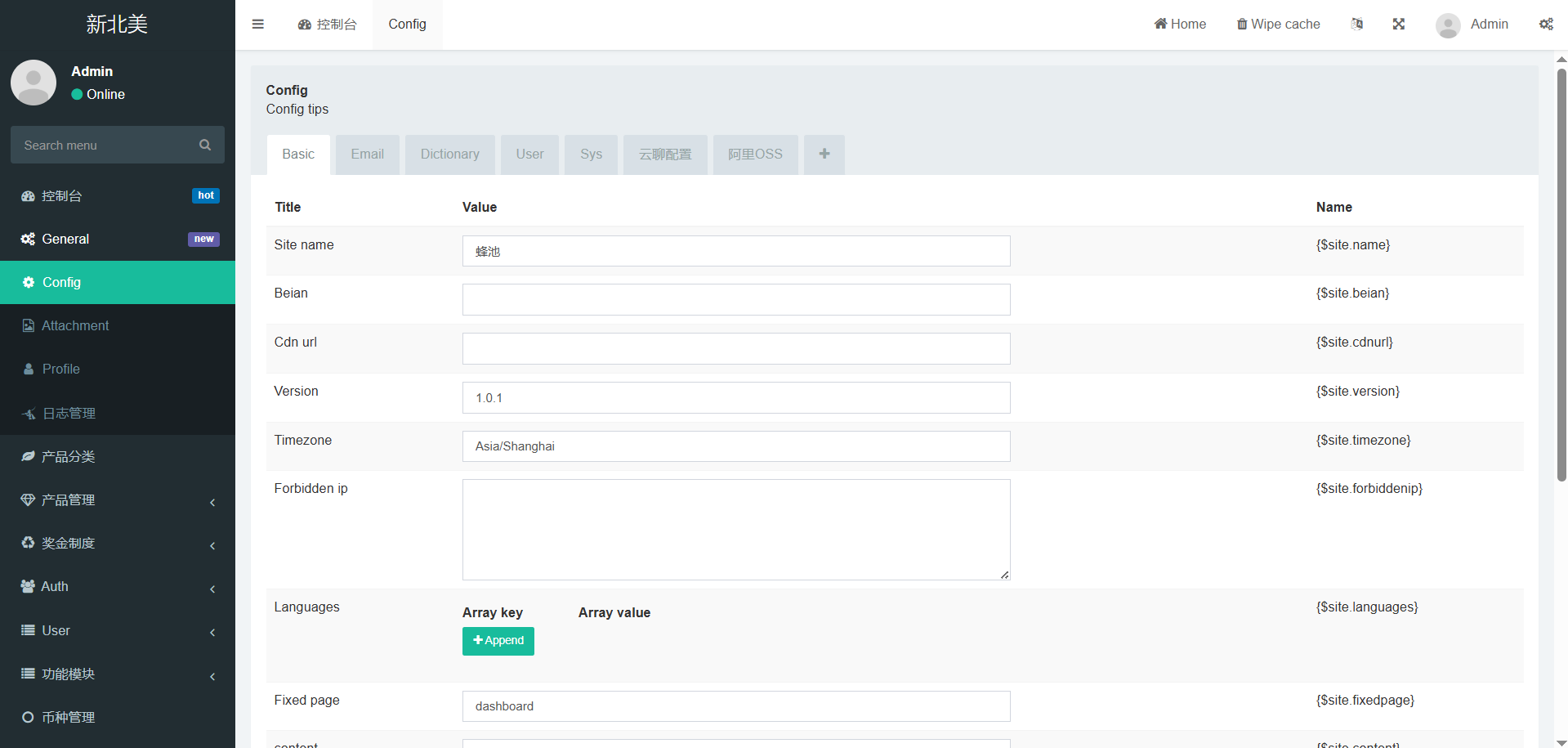The width and height of the screenshot is (1568, 748).
Task: Click the Site name input field
Action: [735, 251]
